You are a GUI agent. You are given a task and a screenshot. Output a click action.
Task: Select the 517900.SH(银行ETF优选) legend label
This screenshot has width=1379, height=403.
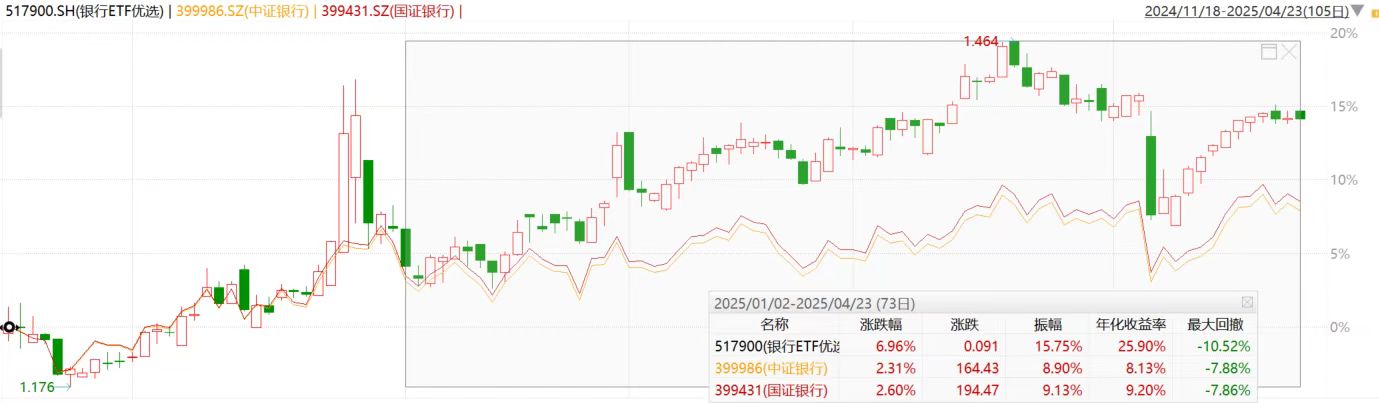[84, 12]
